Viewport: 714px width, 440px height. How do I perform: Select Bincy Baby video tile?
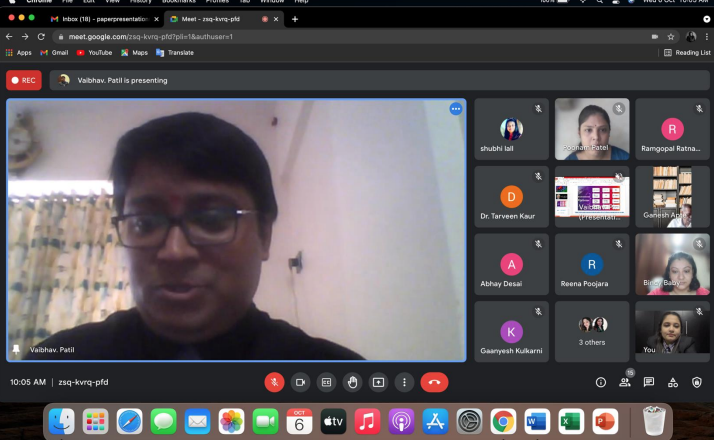click(x=672, y=264)
